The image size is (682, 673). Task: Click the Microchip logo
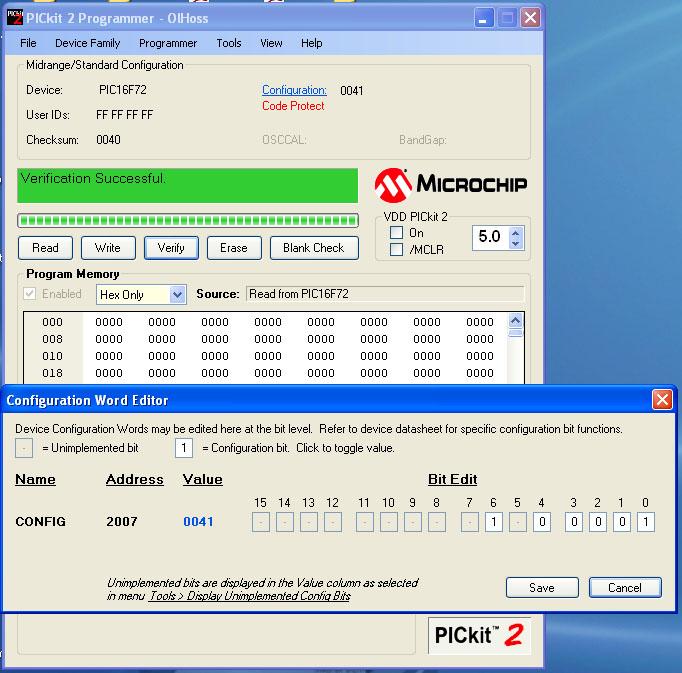(x=451, y=184)
